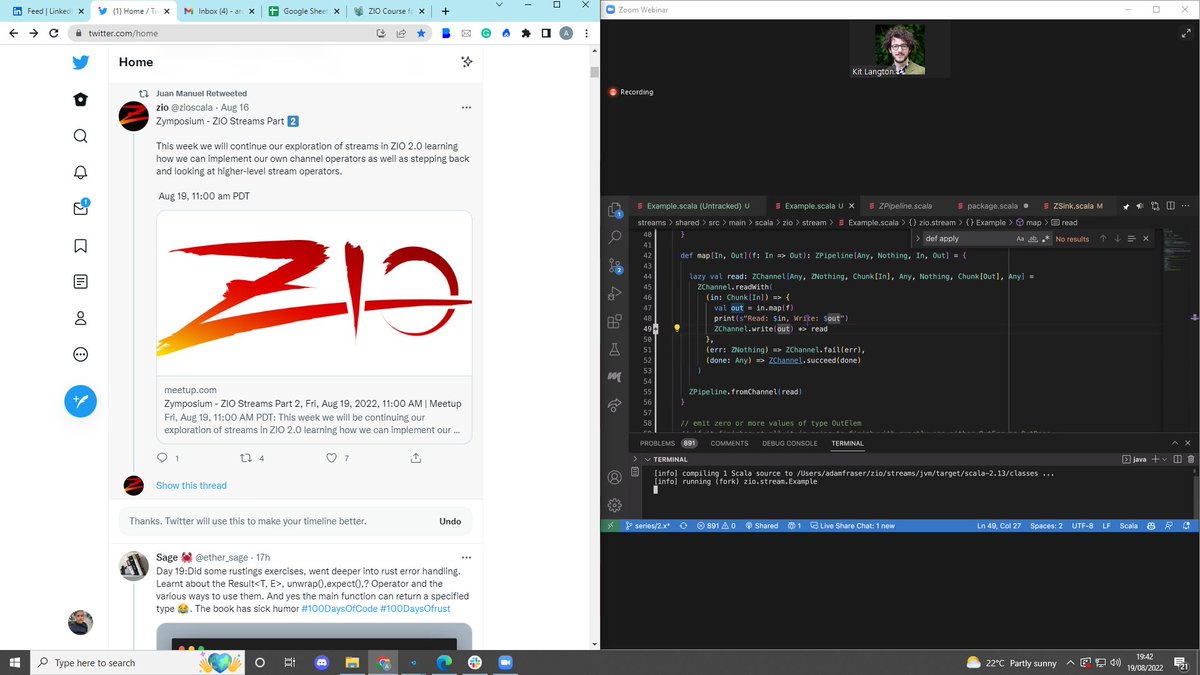
Task: Open Twitter Messages envelope
Action: point(81,209)
